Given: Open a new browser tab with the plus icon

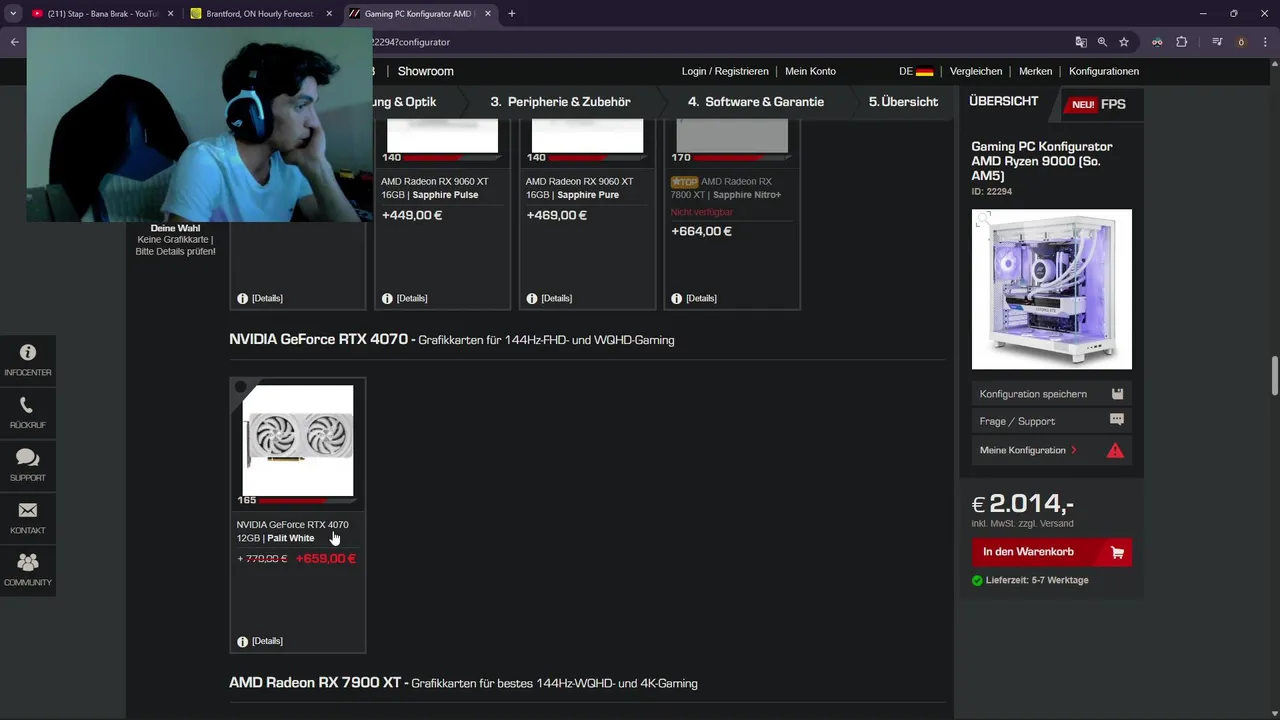Looking at the screenshot, I should [x=512, y=14].
